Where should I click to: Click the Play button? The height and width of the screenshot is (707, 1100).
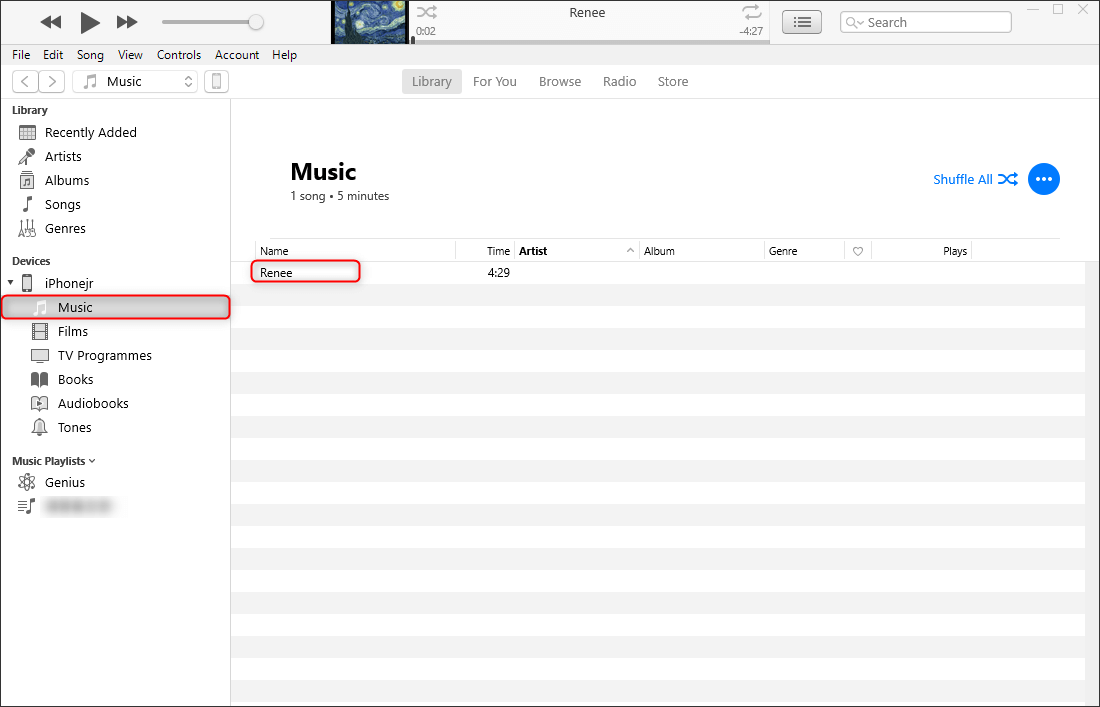coord(90,22)
